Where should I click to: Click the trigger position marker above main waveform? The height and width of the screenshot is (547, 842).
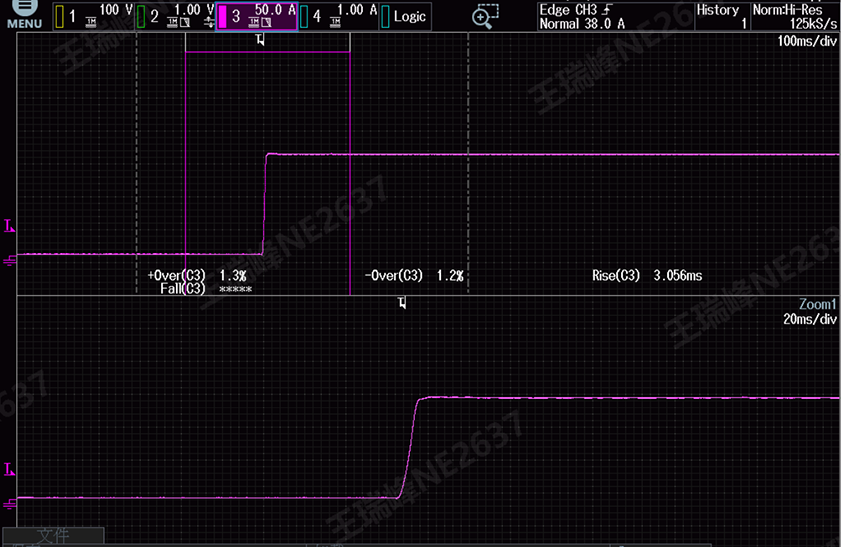point(261,40)
